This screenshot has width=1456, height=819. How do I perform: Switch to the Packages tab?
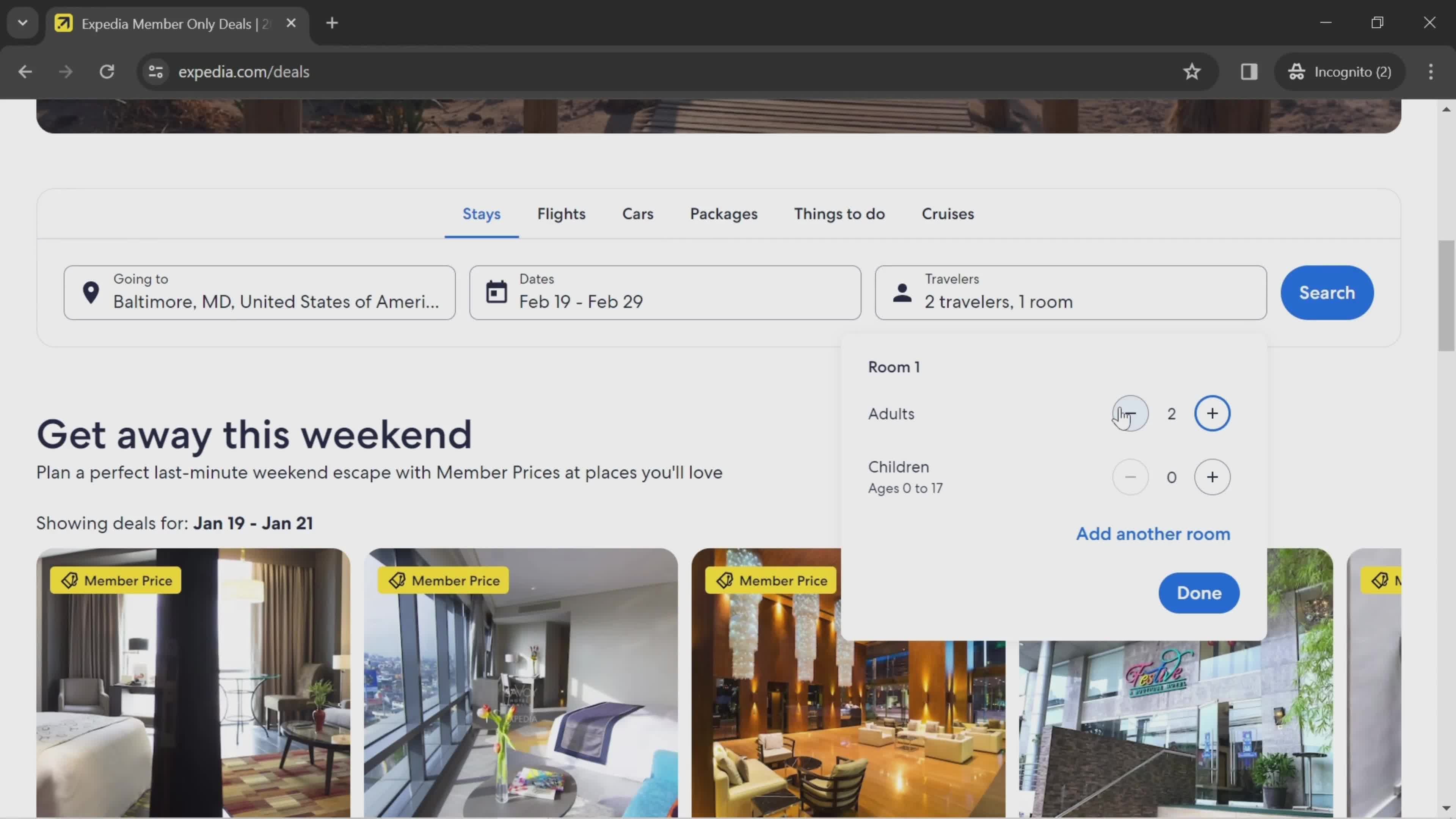tap(723, 213)
